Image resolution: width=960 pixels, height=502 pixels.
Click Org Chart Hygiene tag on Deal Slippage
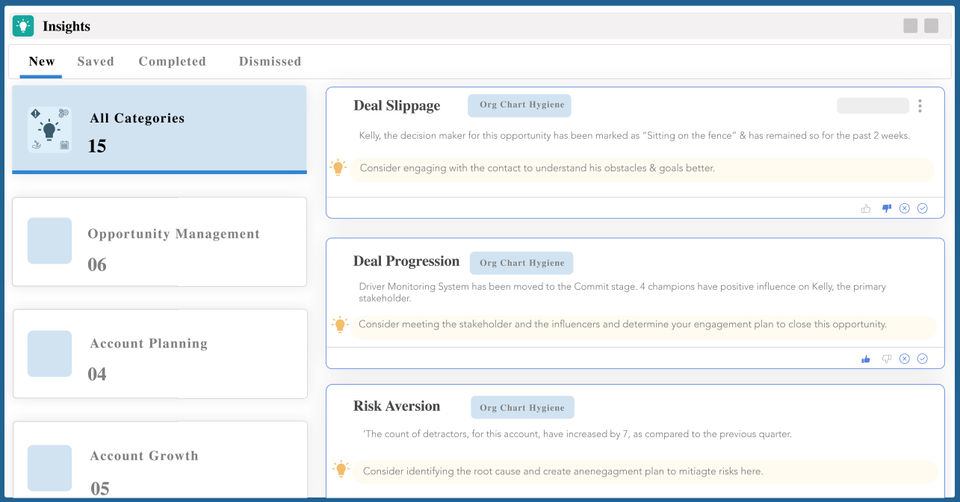(520, 105)
